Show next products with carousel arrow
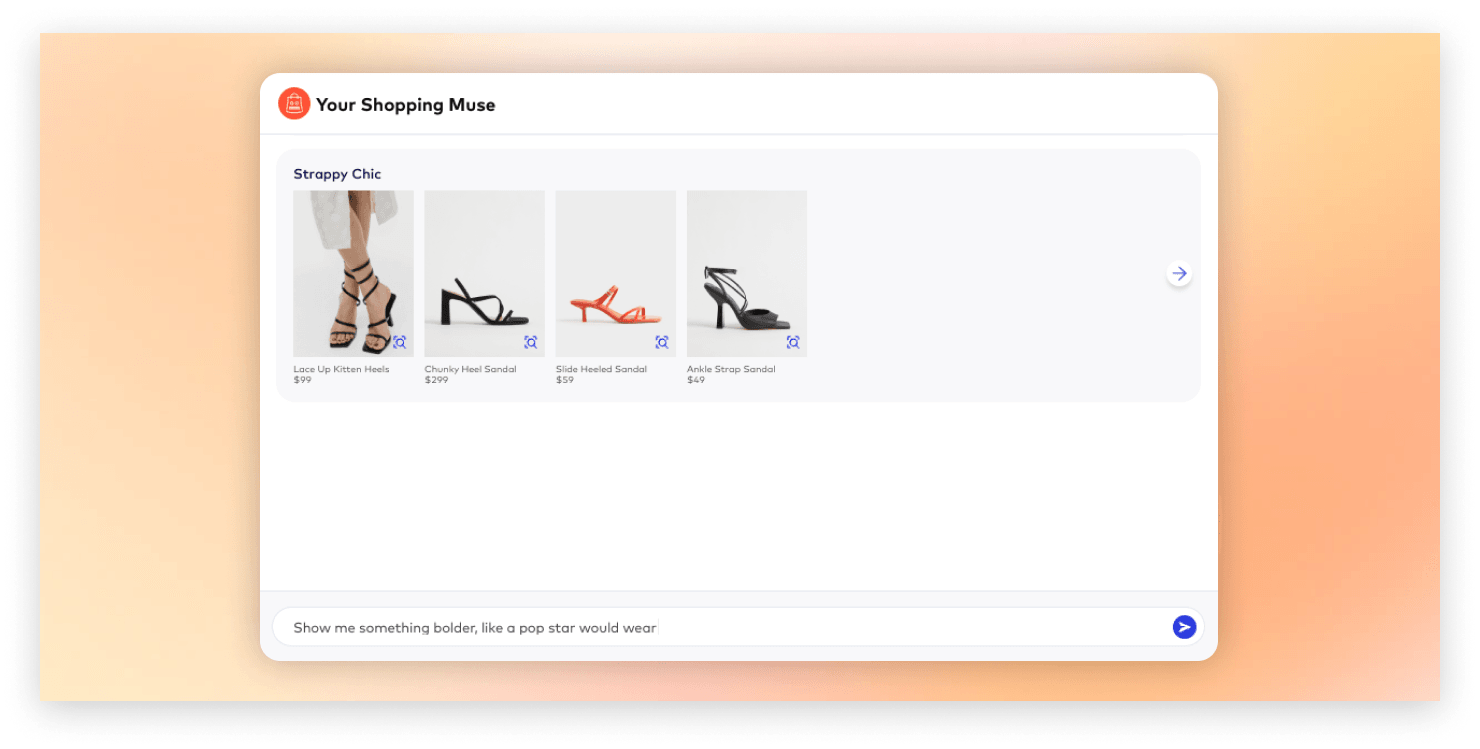1480x749 pixels. 1179,273
